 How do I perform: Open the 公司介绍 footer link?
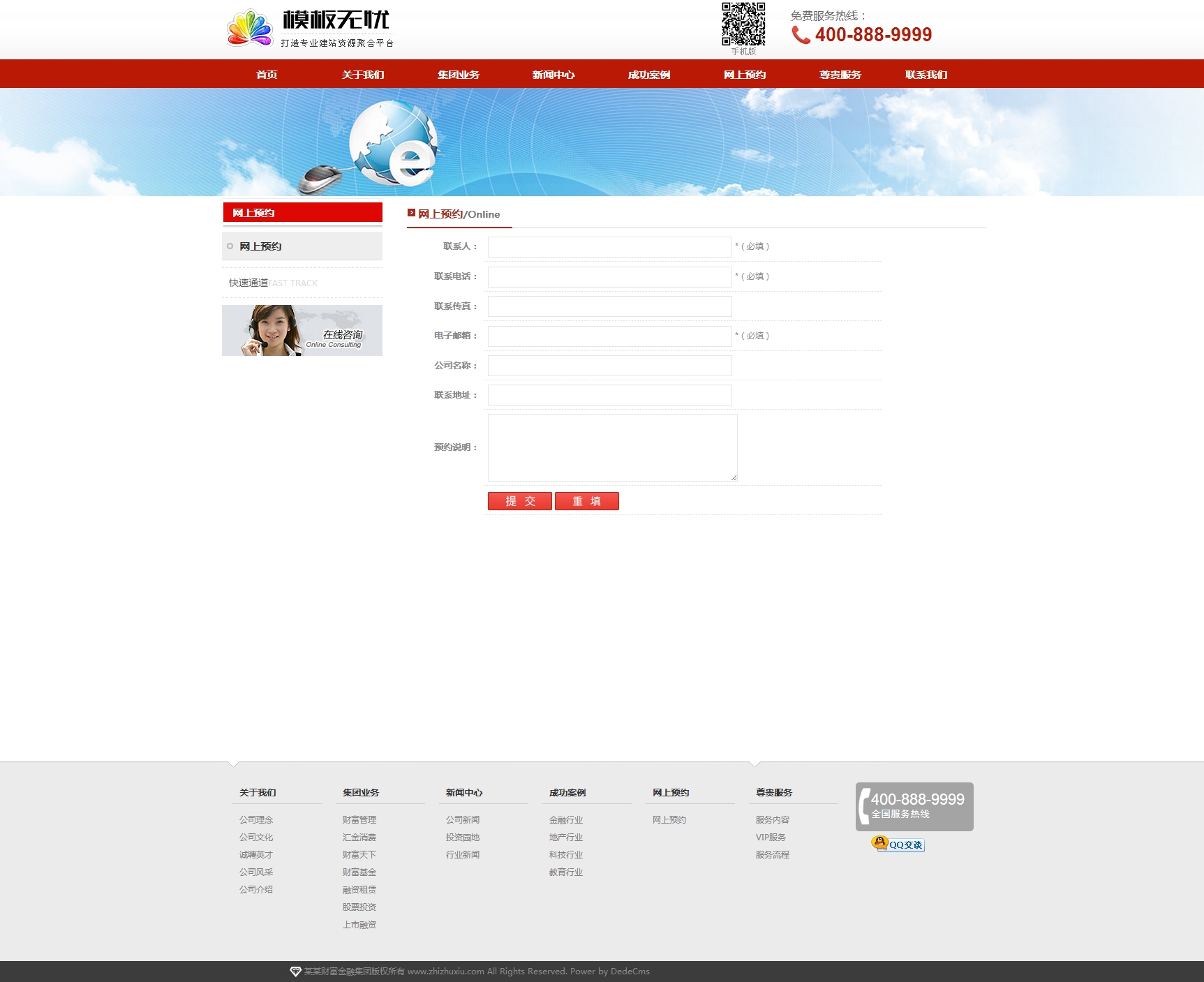click(x=256, y=890)
